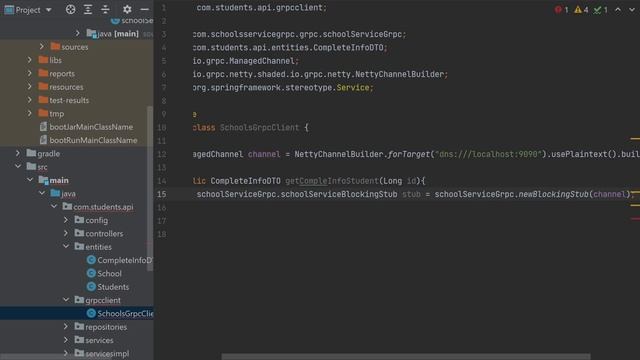Screen dimensions: 640x360
Task: Go to previous highlighted error arrow
Action: click(x=618, y=10)
